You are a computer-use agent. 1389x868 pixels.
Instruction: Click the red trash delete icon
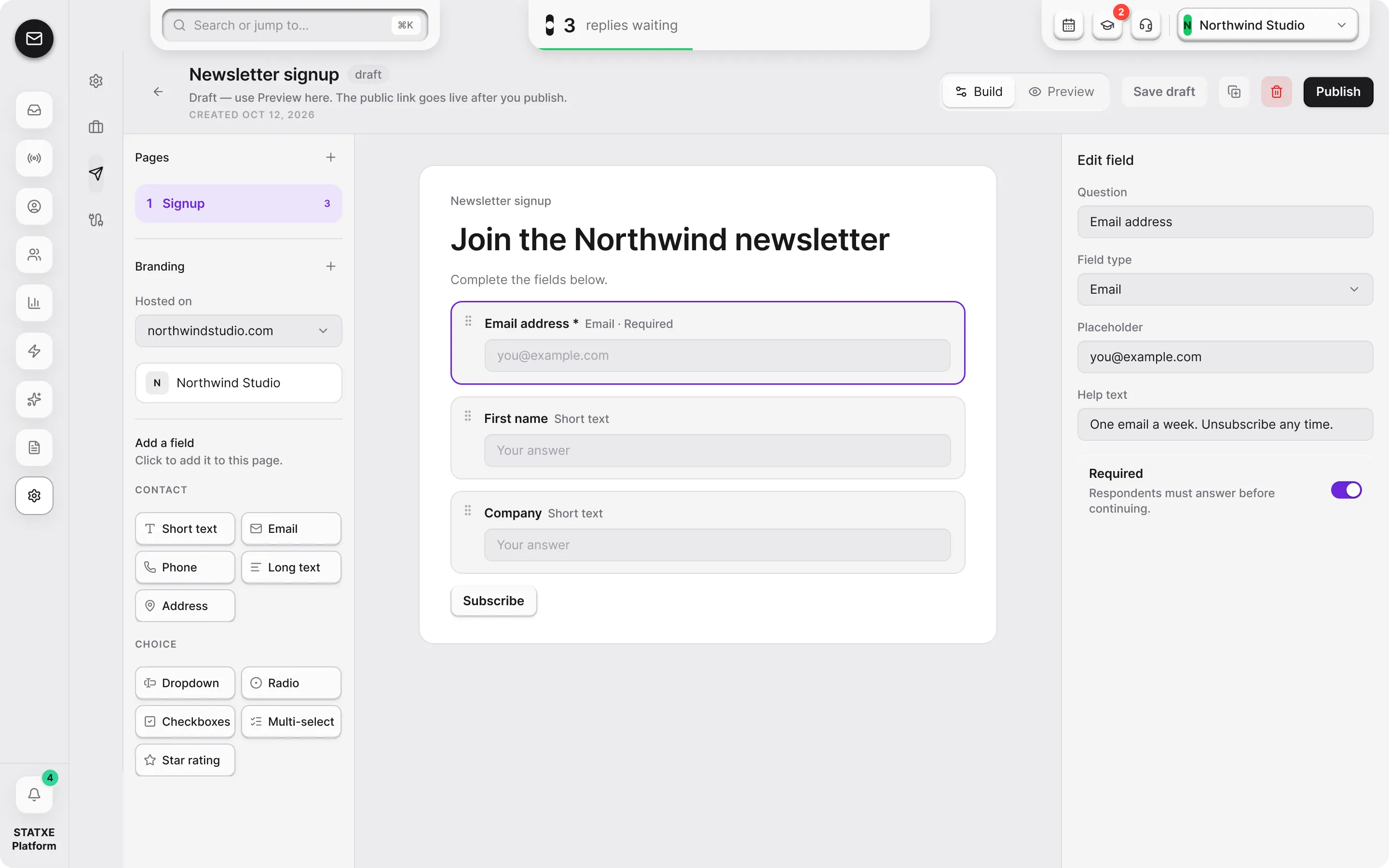[1276, 92]
